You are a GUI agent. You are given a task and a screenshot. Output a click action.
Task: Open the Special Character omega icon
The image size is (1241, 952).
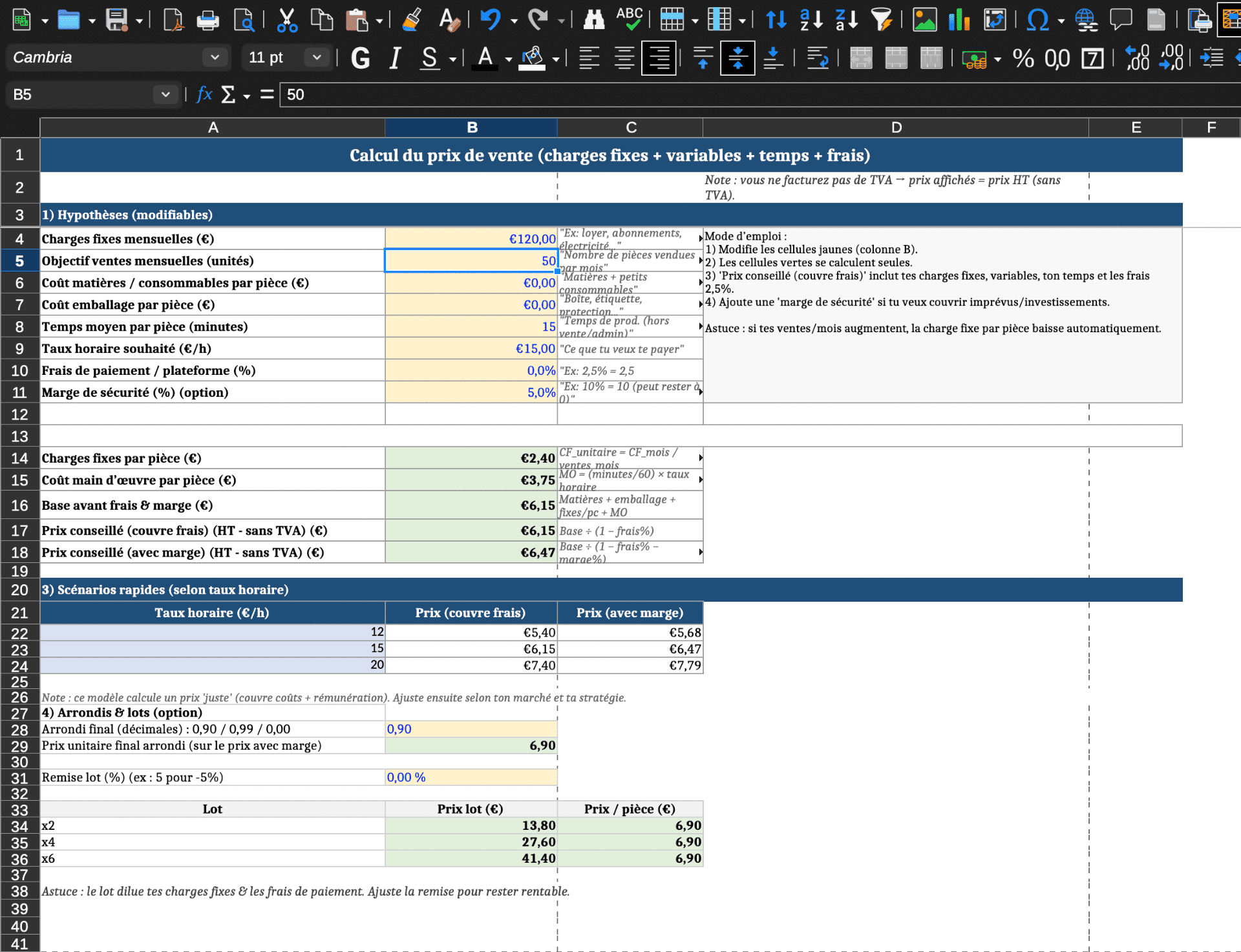click(1037, 20)
